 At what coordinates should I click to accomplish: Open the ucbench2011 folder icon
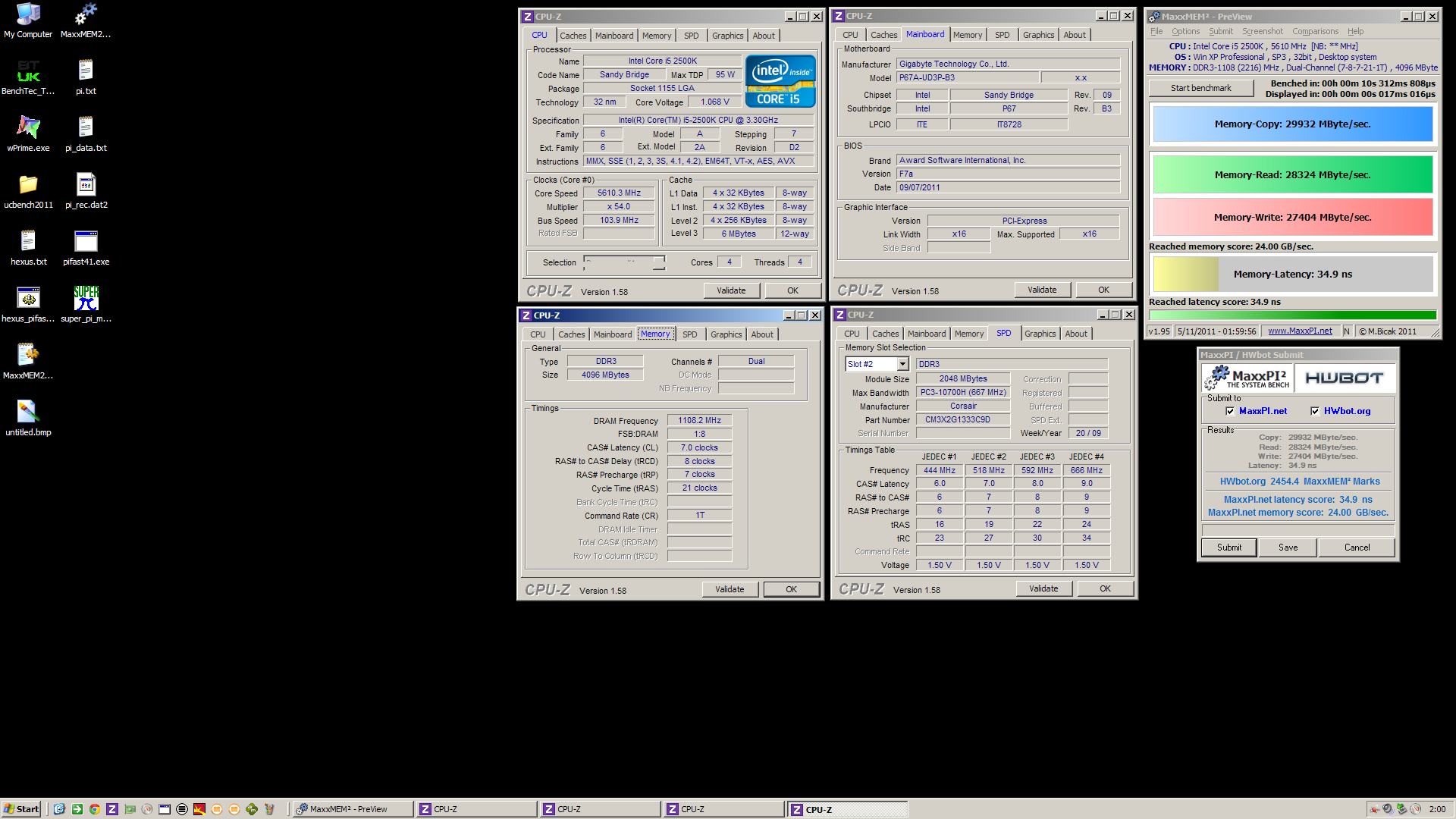click(28, 191)
